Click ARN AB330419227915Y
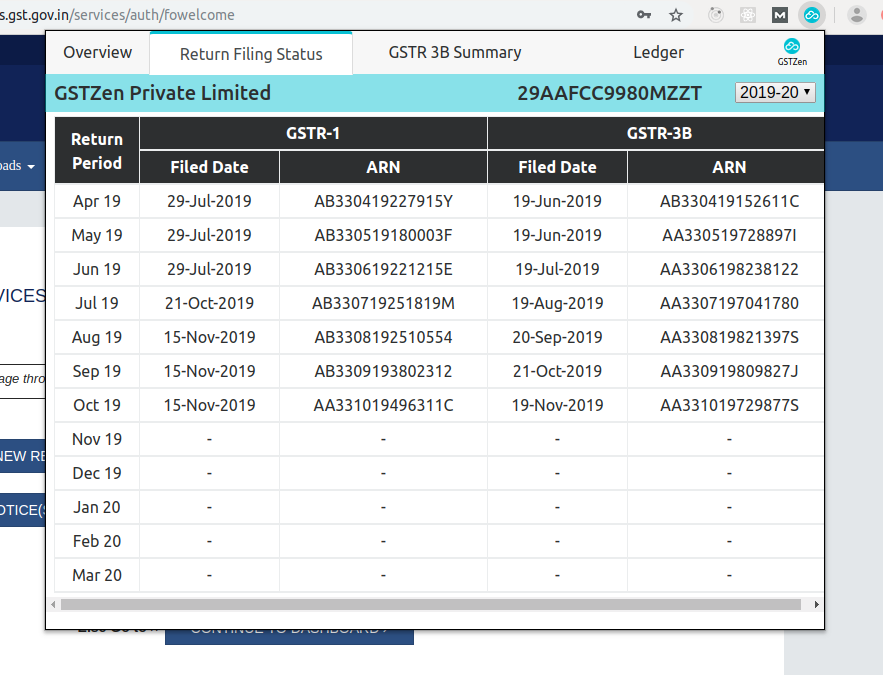The width and height of the screenshot is (883, 675). point(383,202)
